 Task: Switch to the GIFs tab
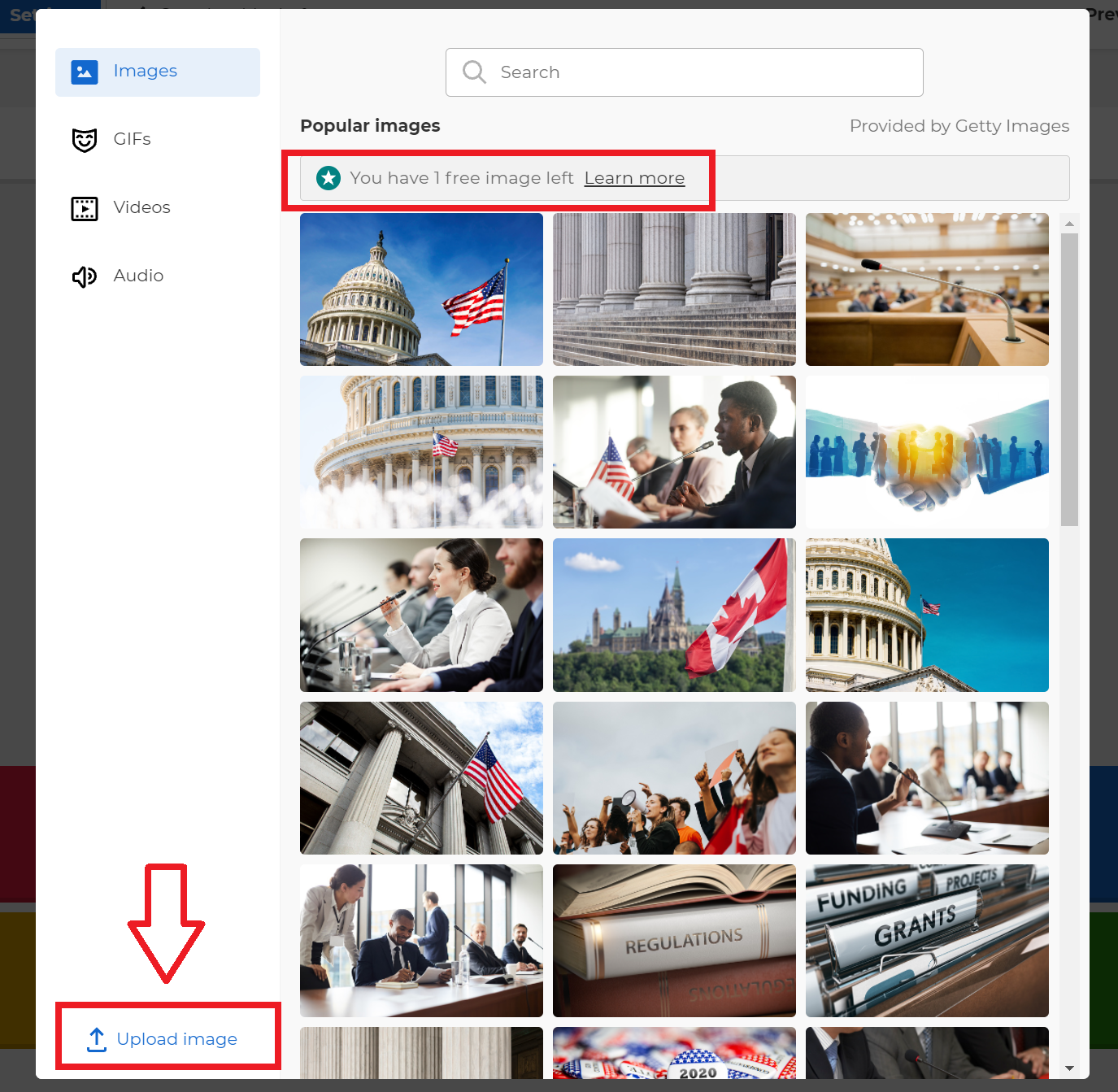[158, 140]
